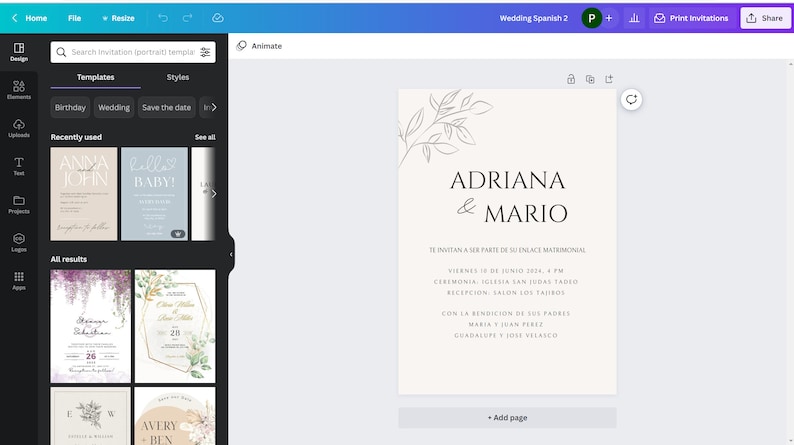The height and width of the screenshot is (445, 794).
Task: Click See all recently used
Action: pos(205,137)
